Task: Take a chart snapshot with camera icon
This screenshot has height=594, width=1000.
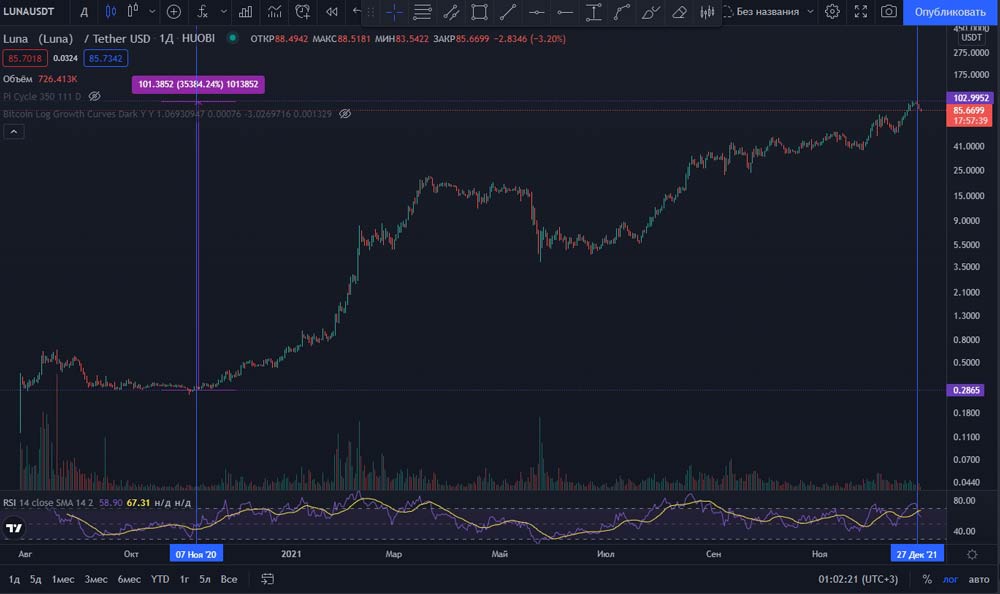Action: (889, 12)
